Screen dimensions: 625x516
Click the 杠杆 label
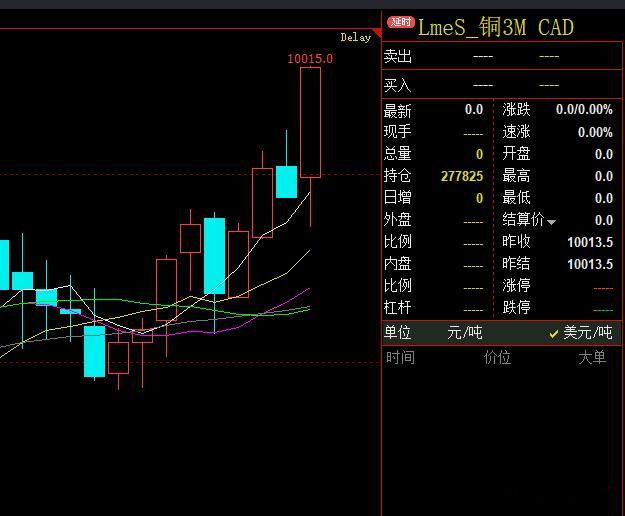pyautogui.click(x=397, y=307)
